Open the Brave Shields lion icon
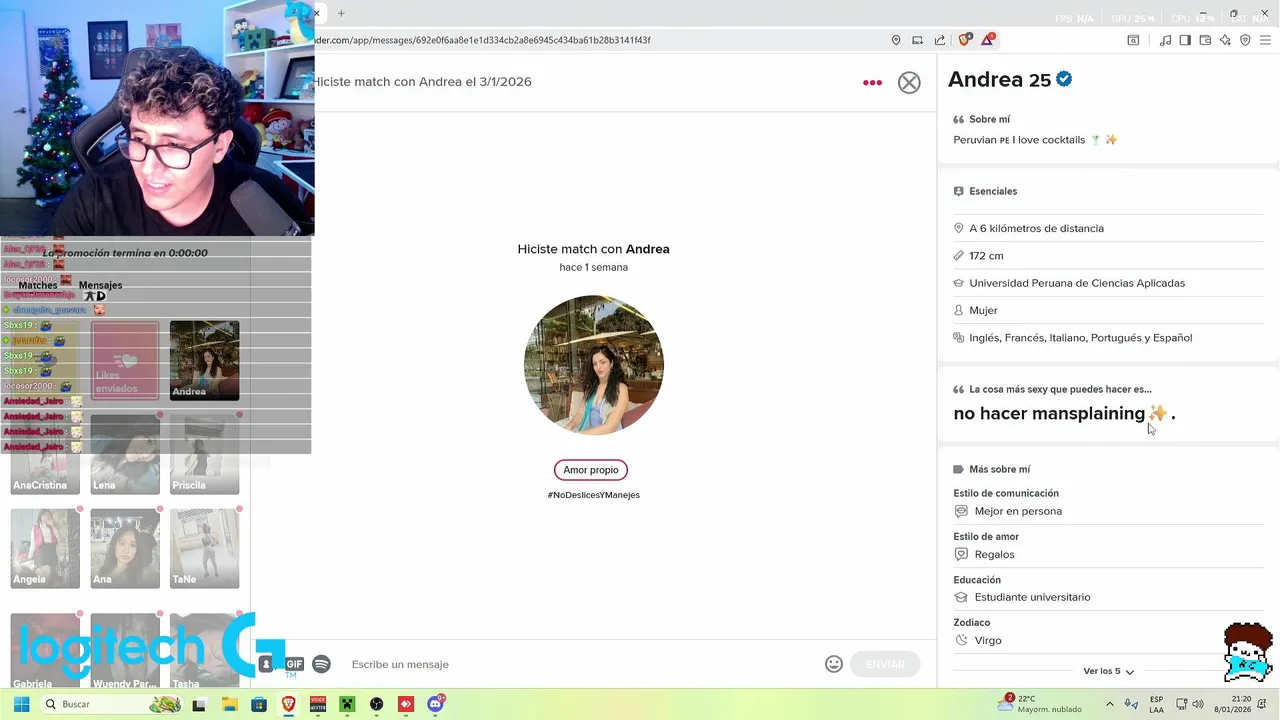Viewport: 1280px width, 720px height. [x=965, y=40]
